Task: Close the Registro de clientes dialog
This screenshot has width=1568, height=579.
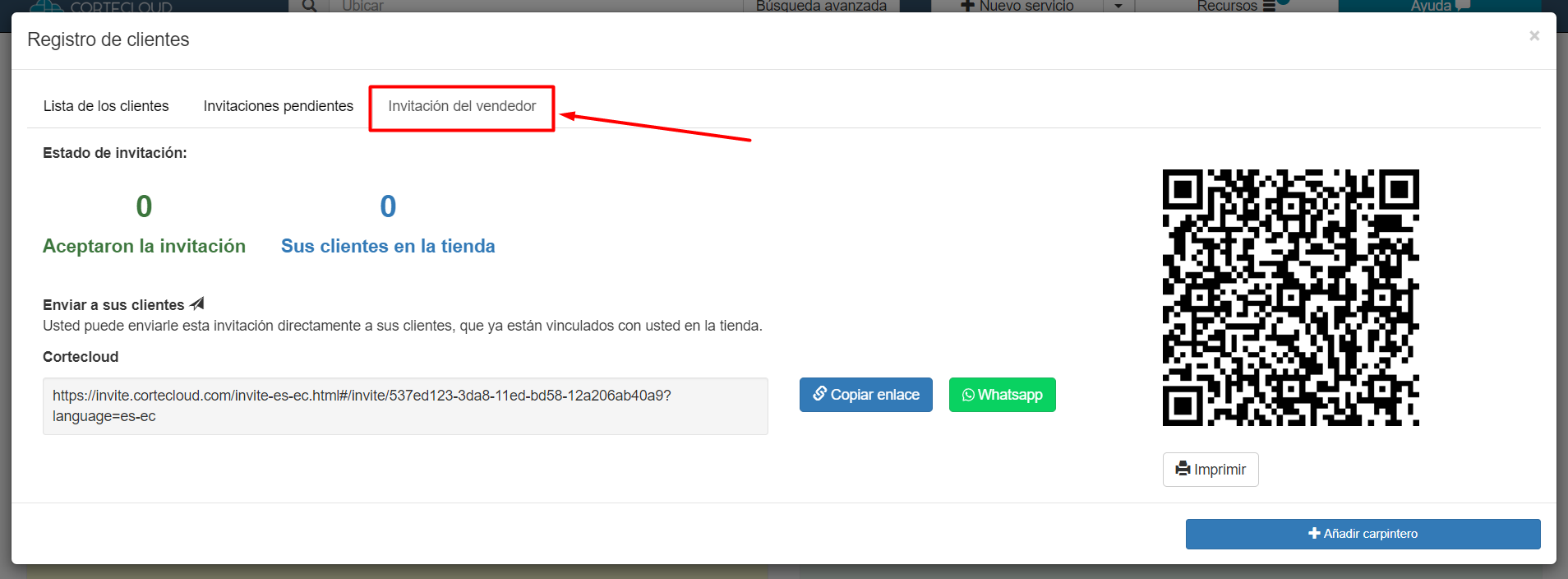Action: (x=1533, y=36)
